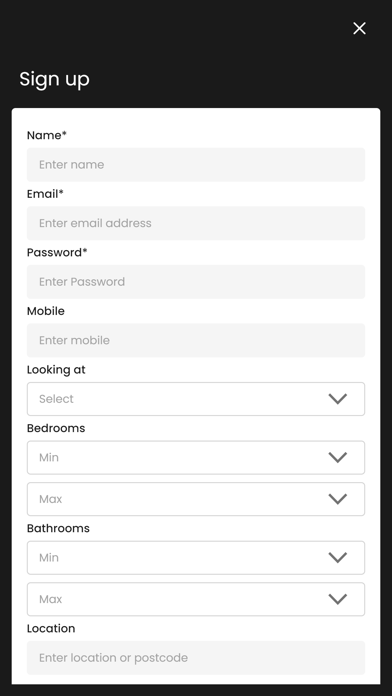Expand the Bedrooms Min dropdown
The height and width of the screenshot is (696, 392).
196,458
